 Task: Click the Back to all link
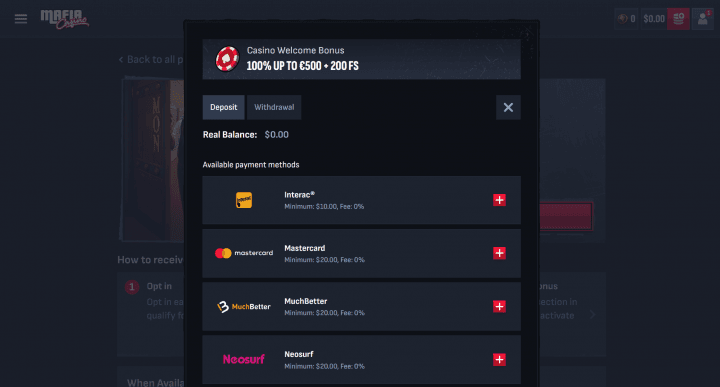click(151, 60)
